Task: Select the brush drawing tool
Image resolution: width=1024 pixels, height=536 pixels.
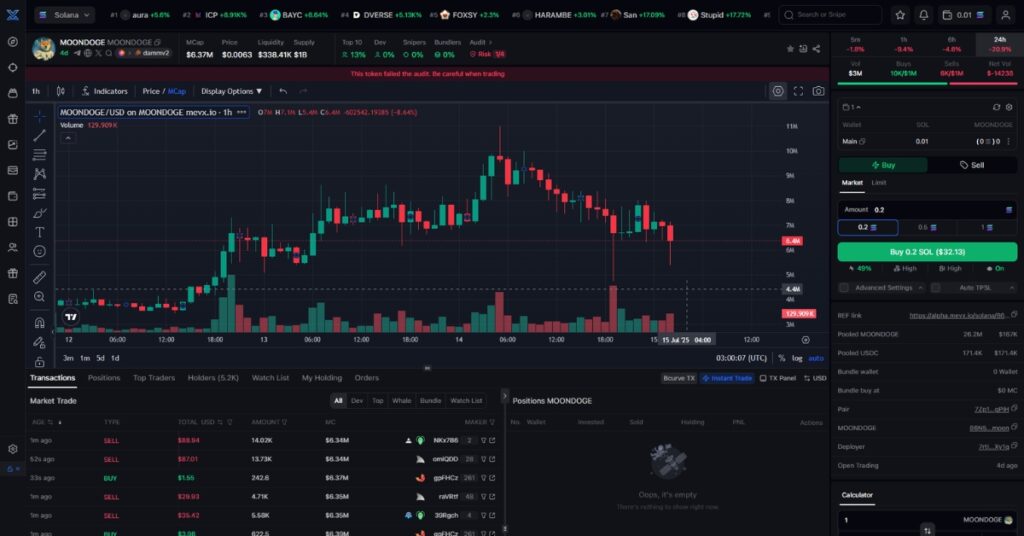Action: (39, 213)
